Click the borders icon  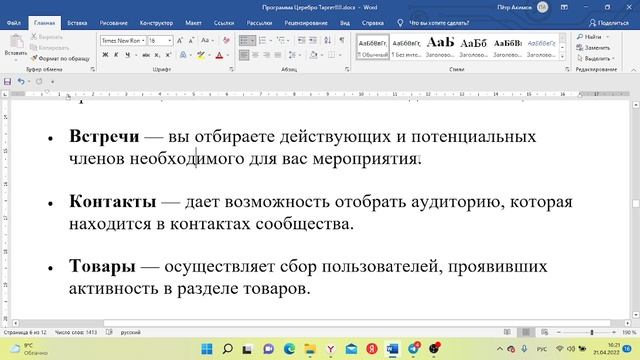[331, 55]
